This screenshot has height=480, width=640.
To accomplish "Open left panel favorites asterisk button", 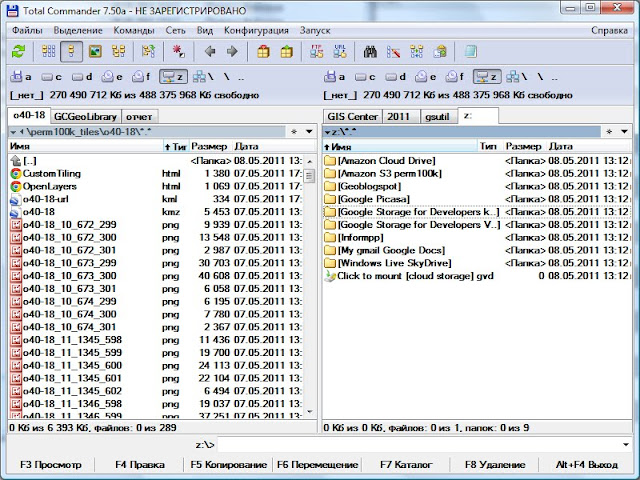I will 294,131.
